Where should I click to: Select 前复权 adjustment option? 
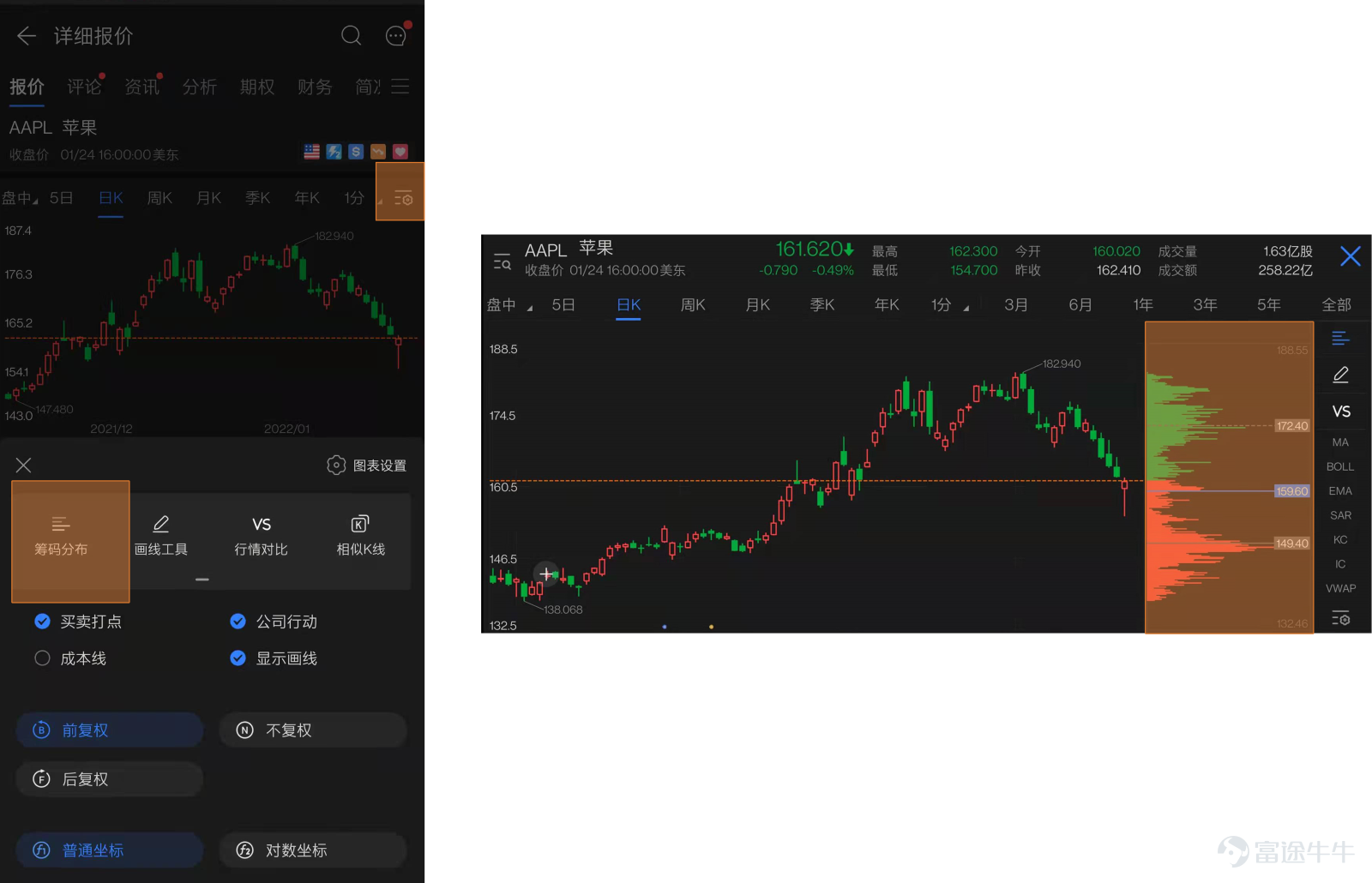point(110,730)
